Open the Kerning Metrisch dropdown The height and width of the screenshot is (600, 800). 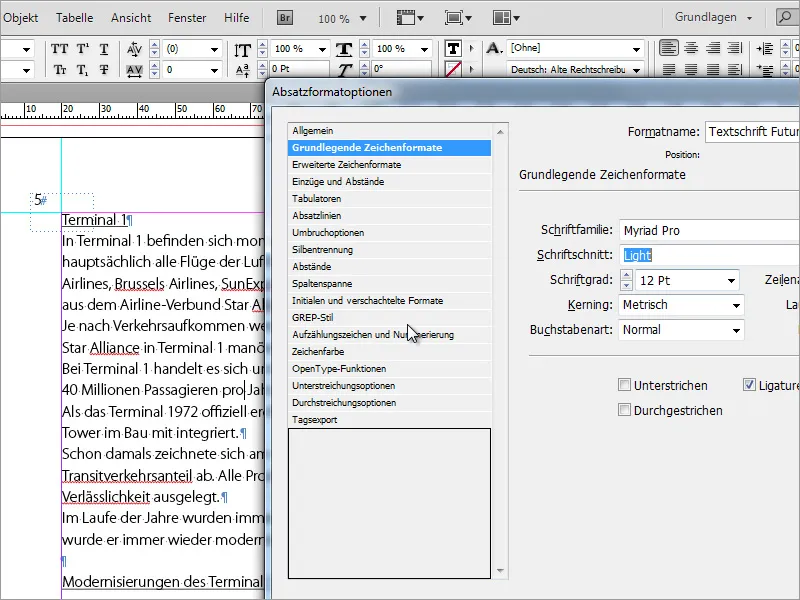click(736, 305)
